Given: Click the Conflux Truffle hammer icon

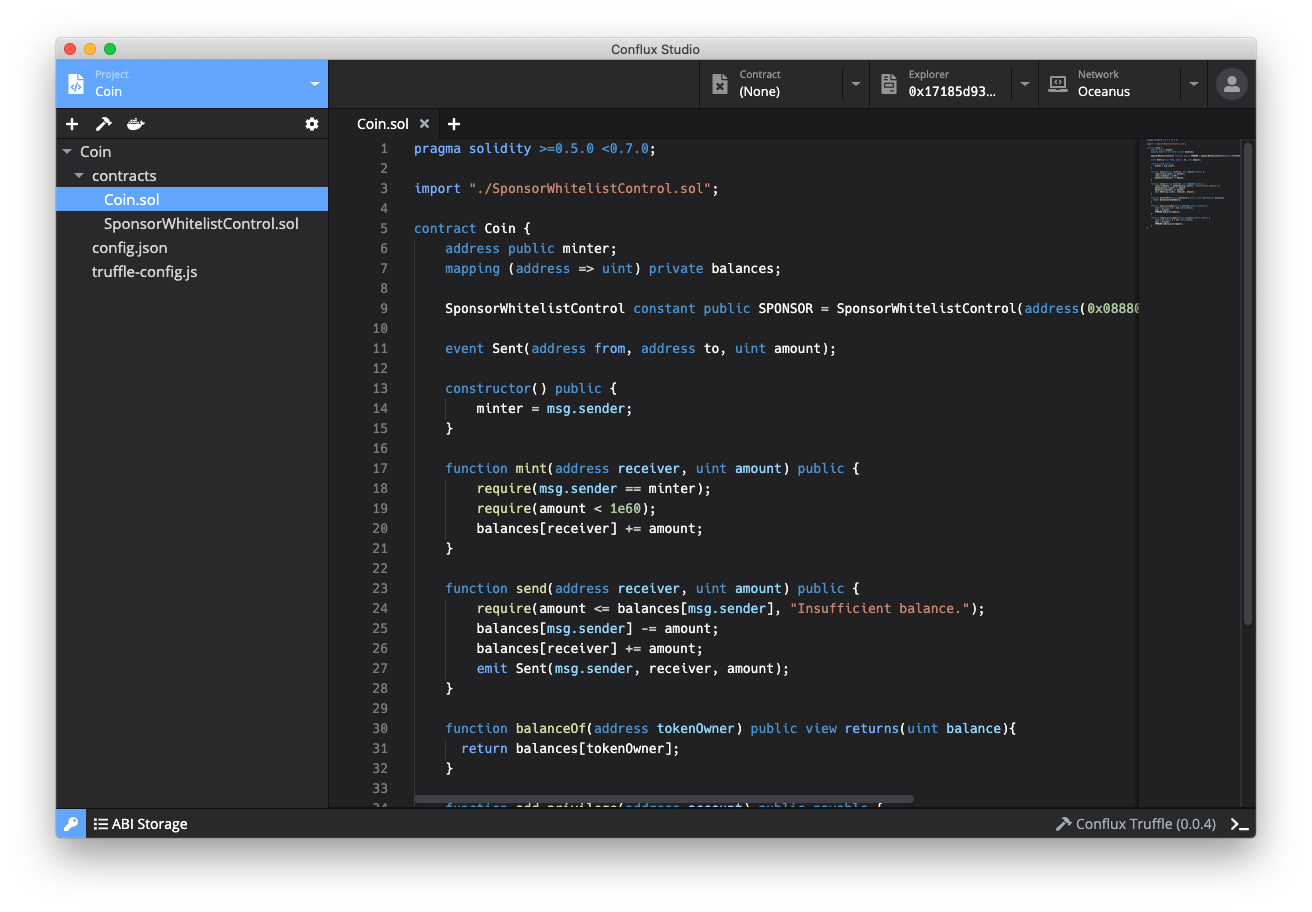Looking at the screenshot, I should click(1063, 824).
